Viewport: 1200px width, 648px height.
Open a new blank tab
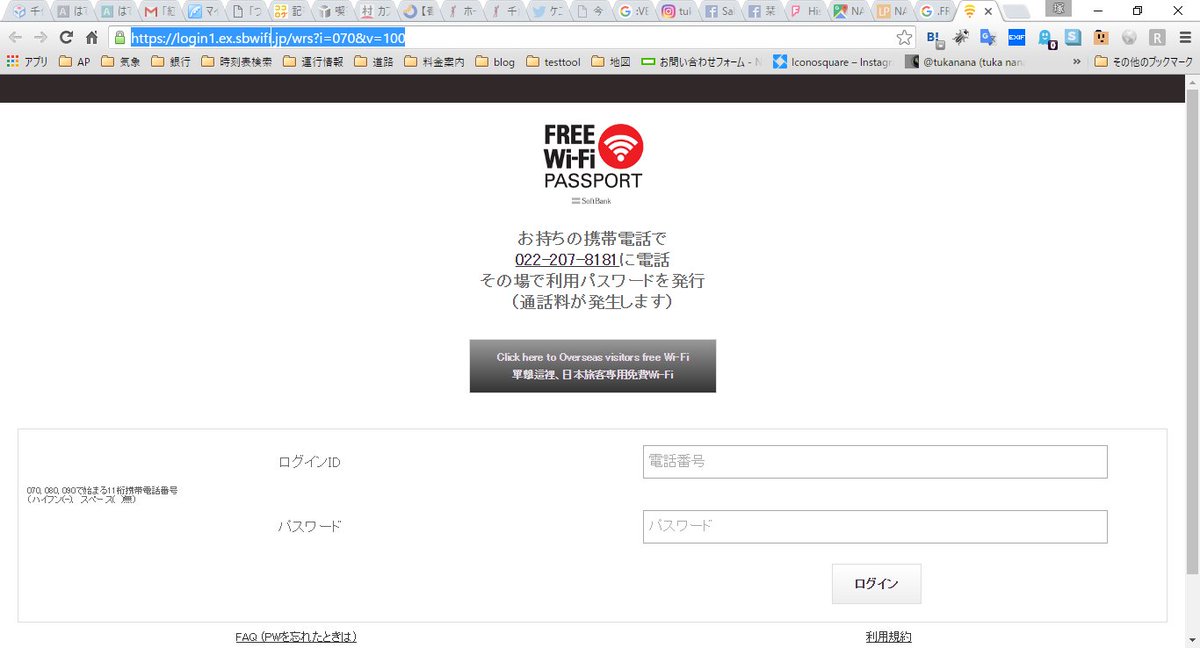point(1015,12)
